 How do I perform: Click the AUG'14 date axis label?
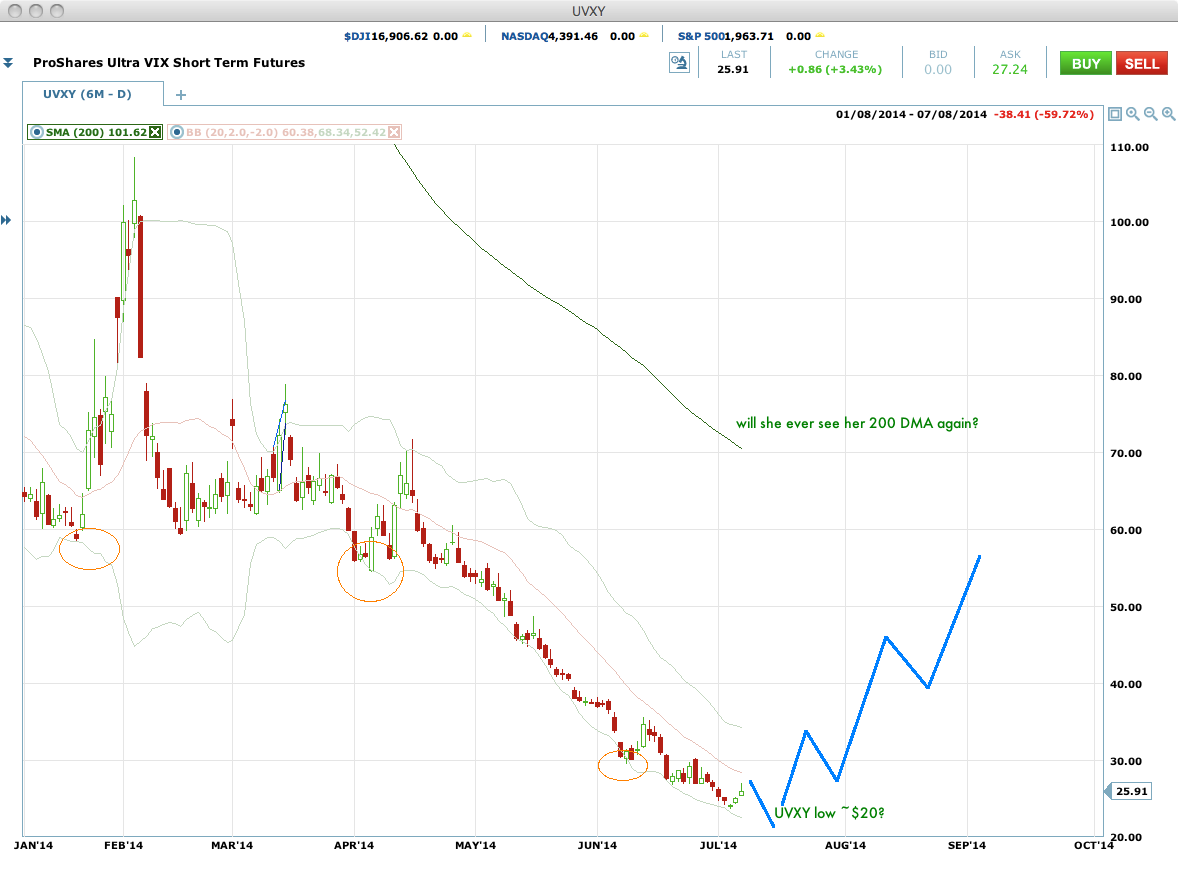(x=845, y=845)
